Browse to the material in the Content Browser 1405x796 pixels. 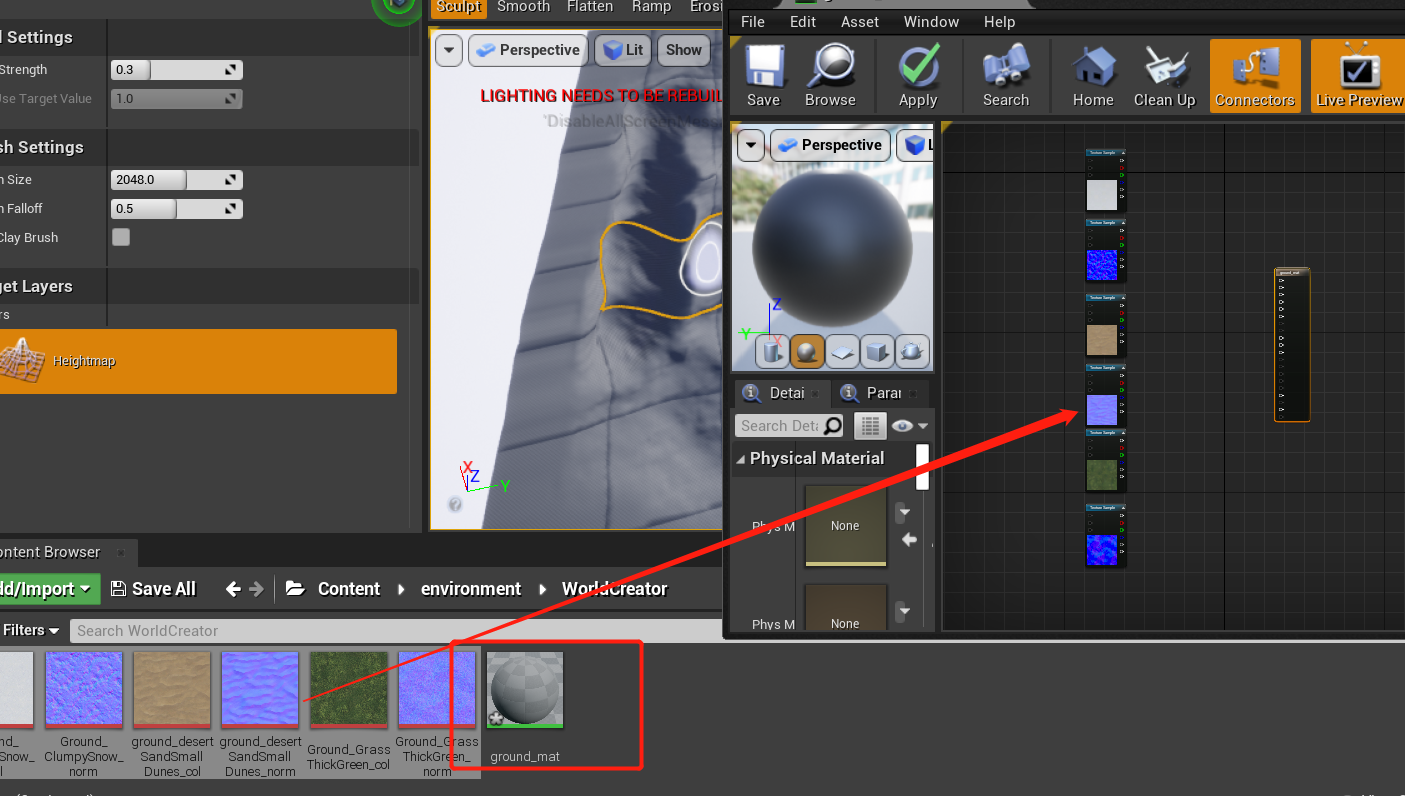(x=830, y=75)
